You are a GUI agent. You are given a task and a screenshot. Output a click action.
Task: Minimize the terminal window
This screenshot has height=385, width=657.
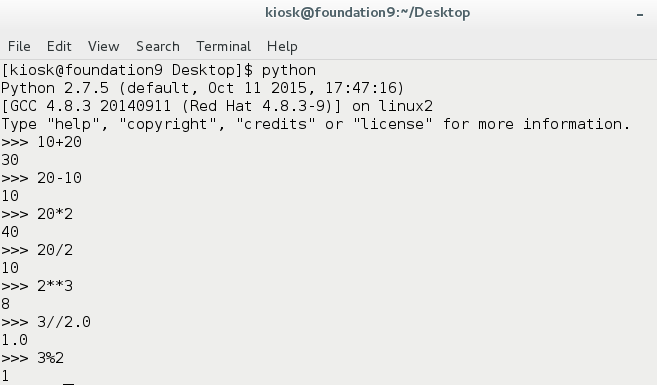640,15
